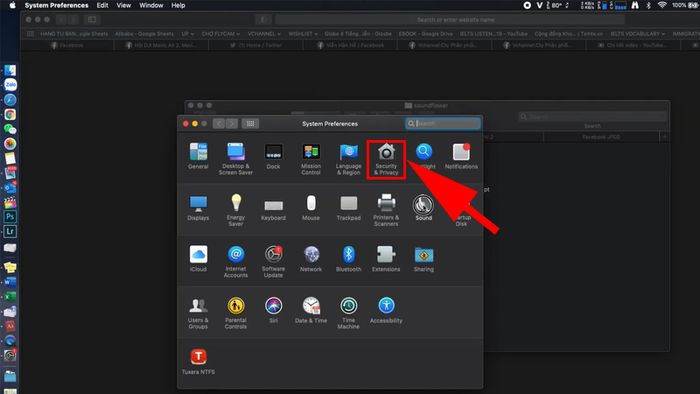This screenshot has height=394, width=700.
Task: Open the Accessibility preferences icon
Action: coord(386,310)
